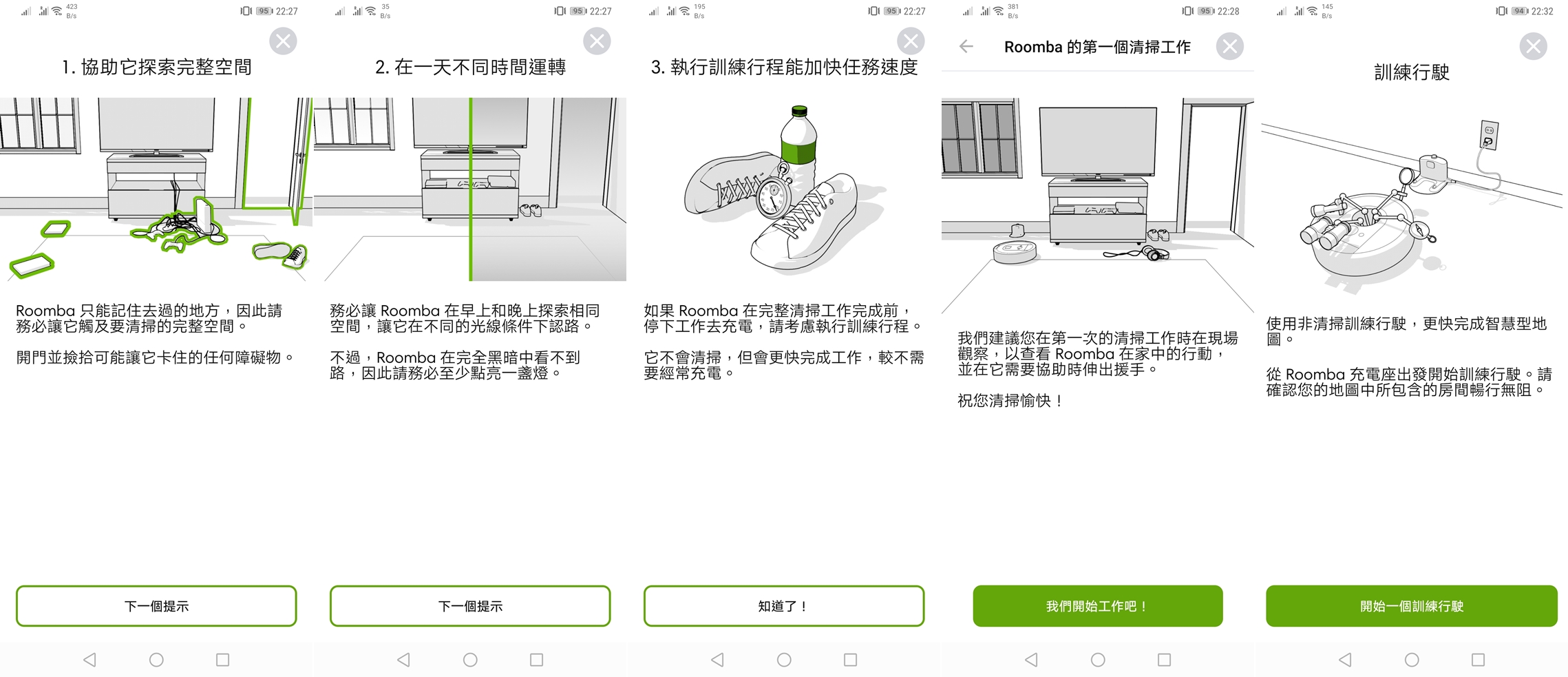Tap 下一個提示 on tip 1 screen
1568x677 pixels.
[x=156, y=606]
